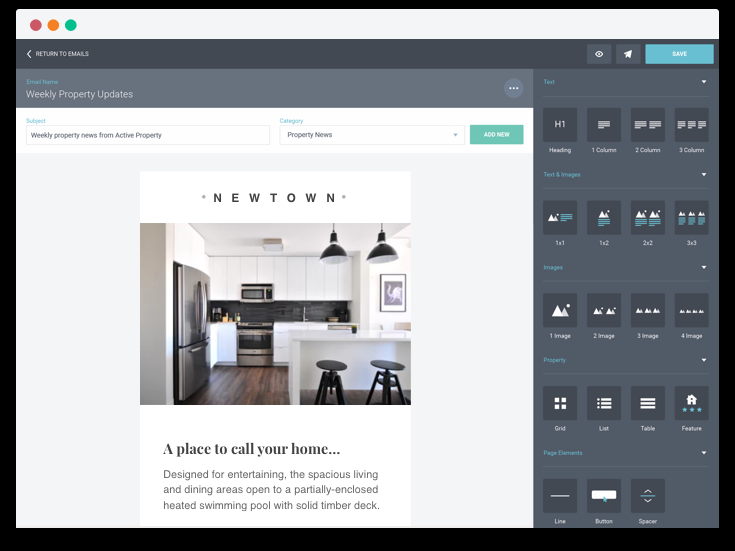
Task: Click the Save button
Action: pos(679,54)
